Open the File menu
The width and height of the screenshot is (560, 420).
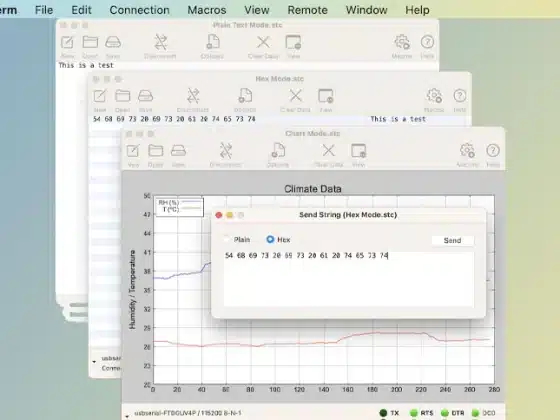[x=44, y=10]
